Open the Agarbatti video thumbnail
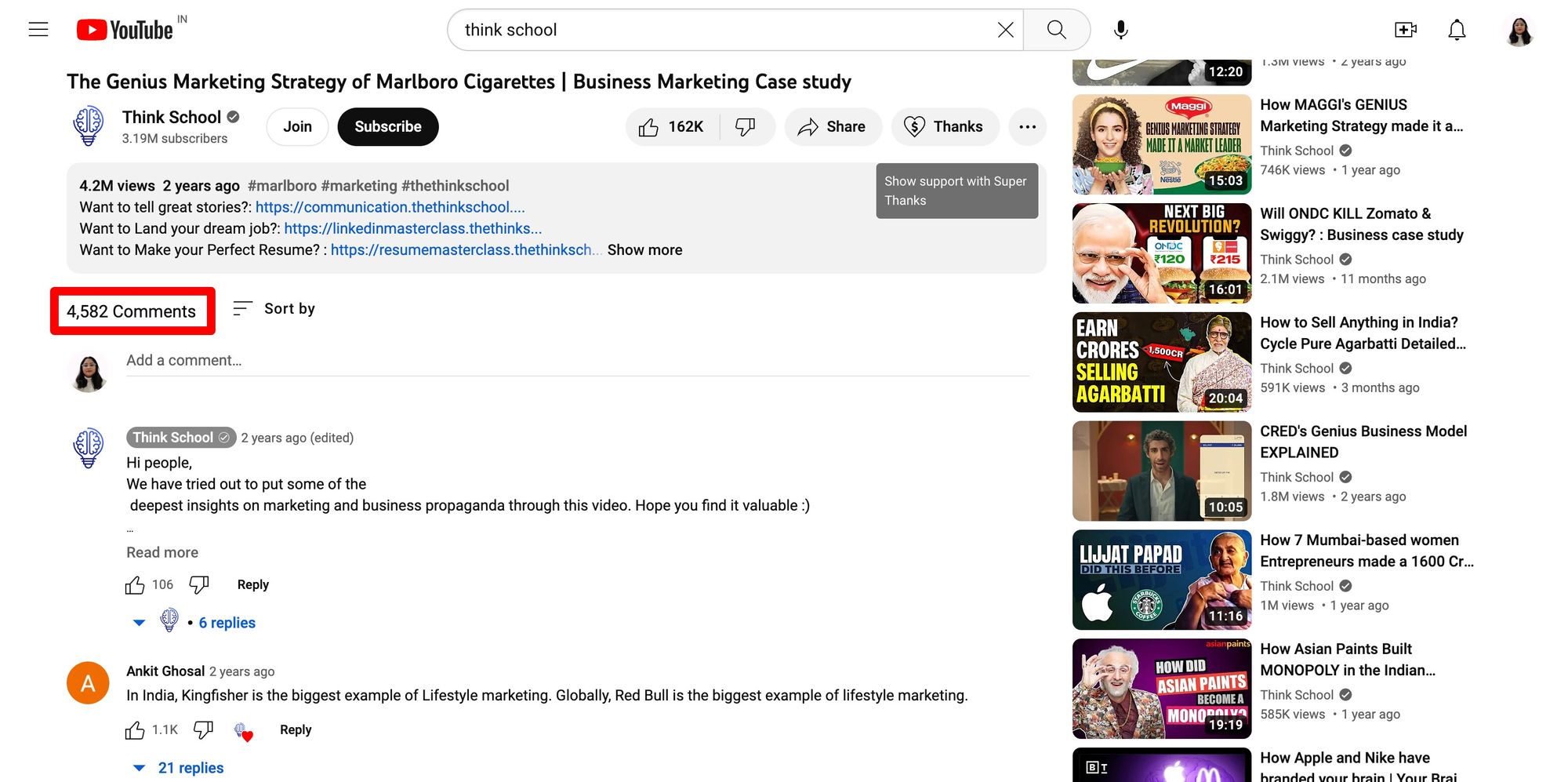The height and width of the screenshot is (782, 1568). coord(1162,362)
